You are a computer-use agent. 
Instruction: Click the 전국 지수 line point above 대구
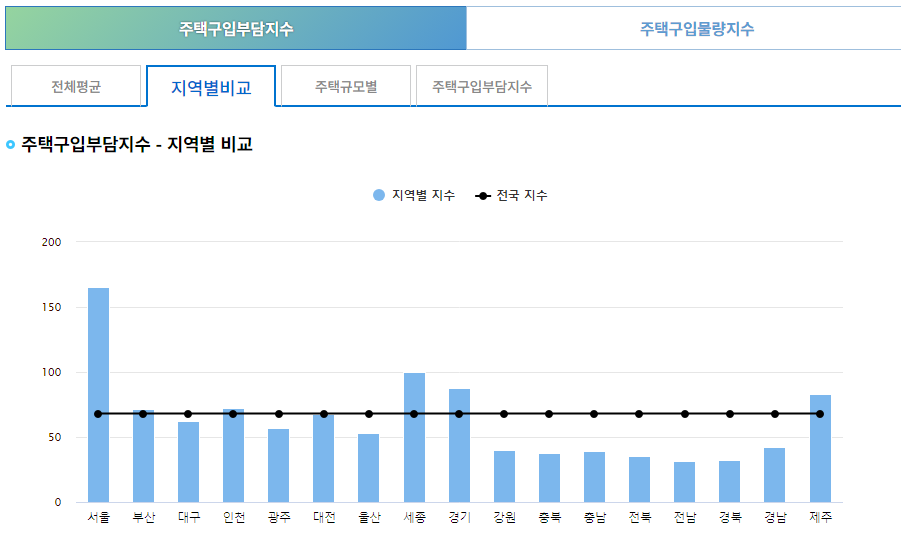pyautogui.click(x=188, y=414)
